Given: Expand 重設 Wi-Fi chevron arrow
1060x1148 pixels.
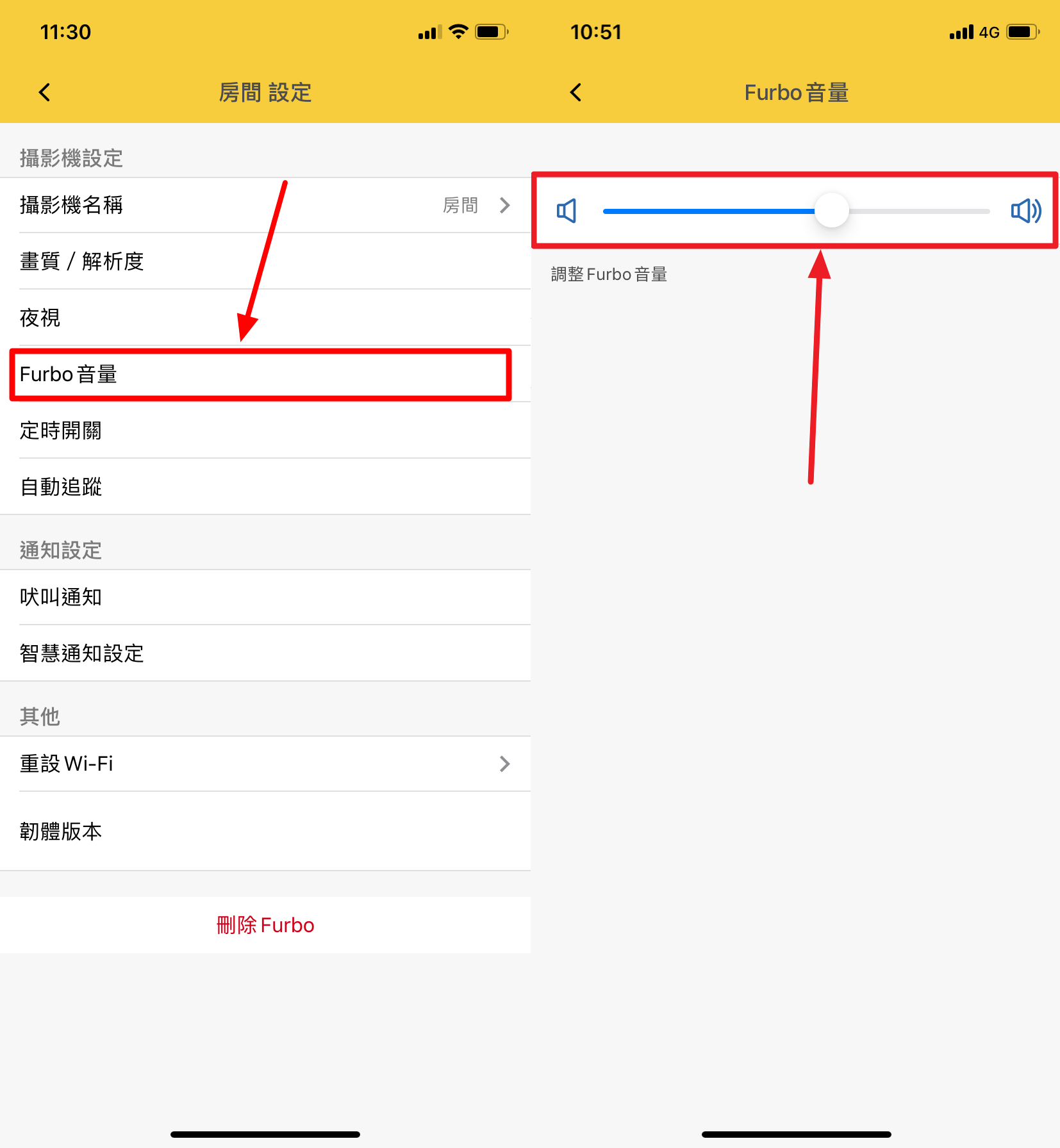Looking at the screenshot, I should tap(505, 764).
